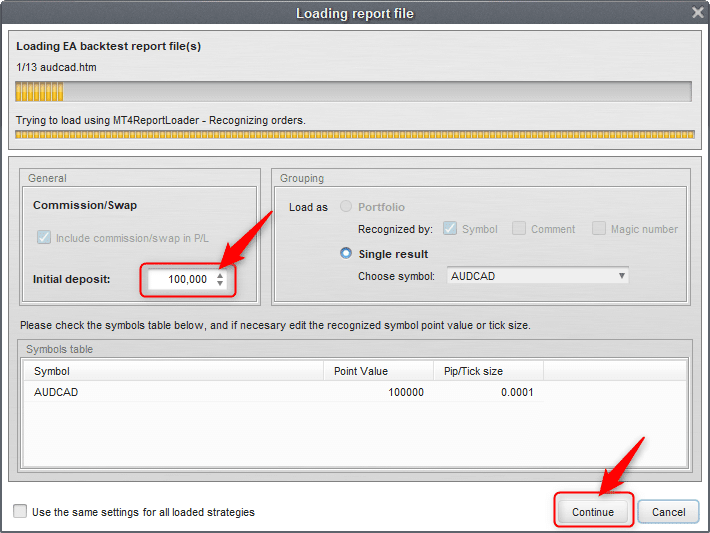This screenshot has height=533, width=710.
Task: Close the Loading report file dialog
Action: point(698,12)
